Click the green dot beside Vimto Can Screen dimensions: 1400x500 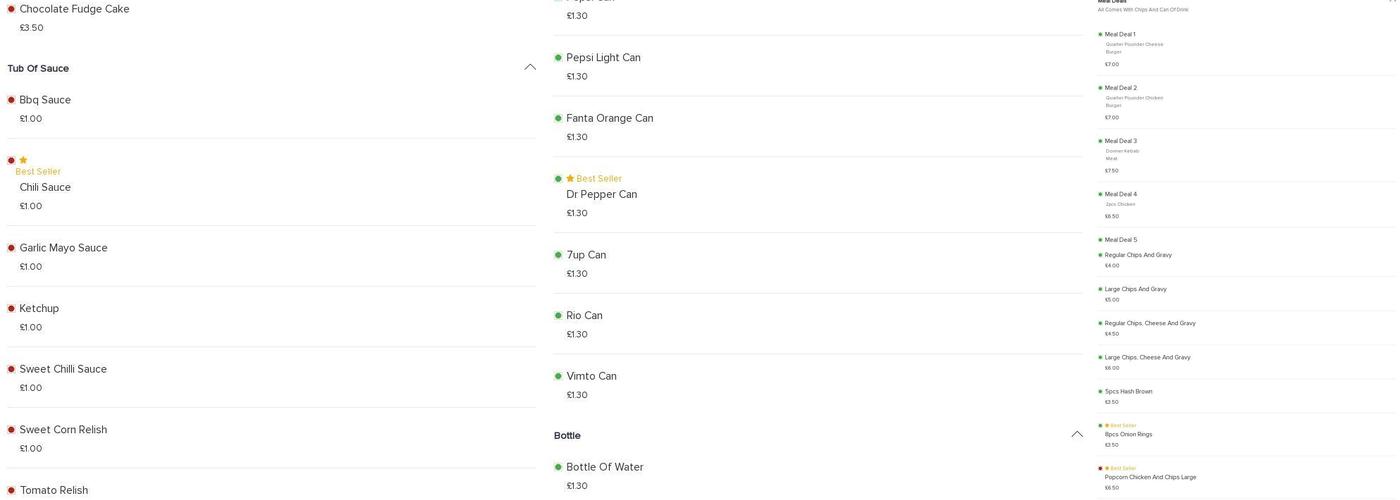[558, 376]
